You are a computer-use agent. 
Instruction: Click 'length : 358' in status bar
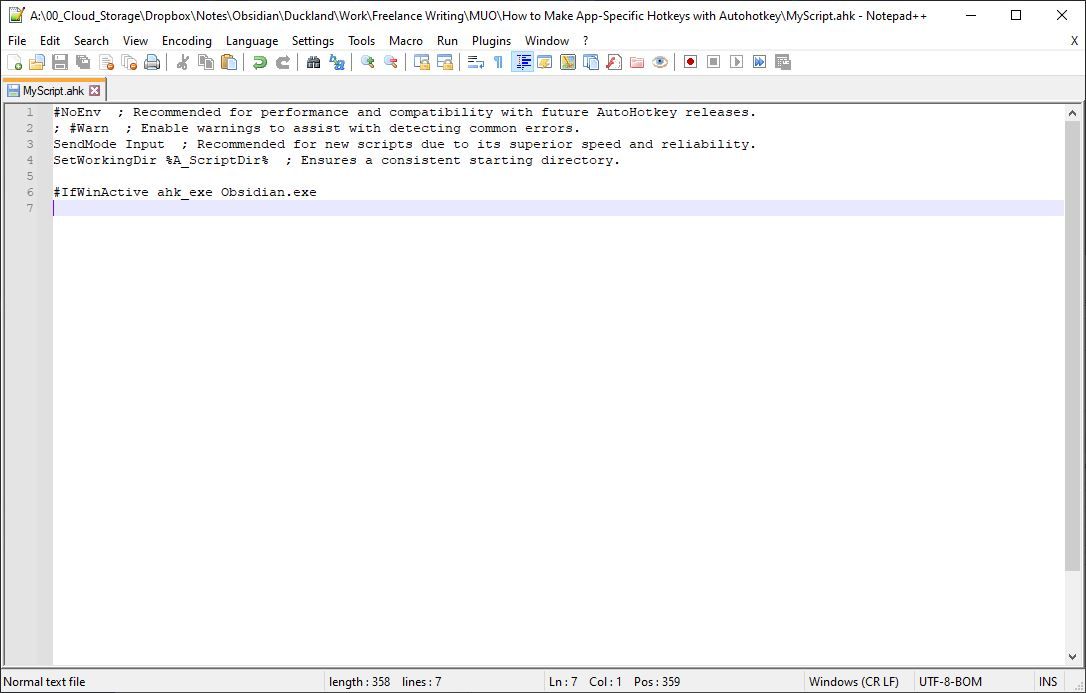click(x=359, y=682)
